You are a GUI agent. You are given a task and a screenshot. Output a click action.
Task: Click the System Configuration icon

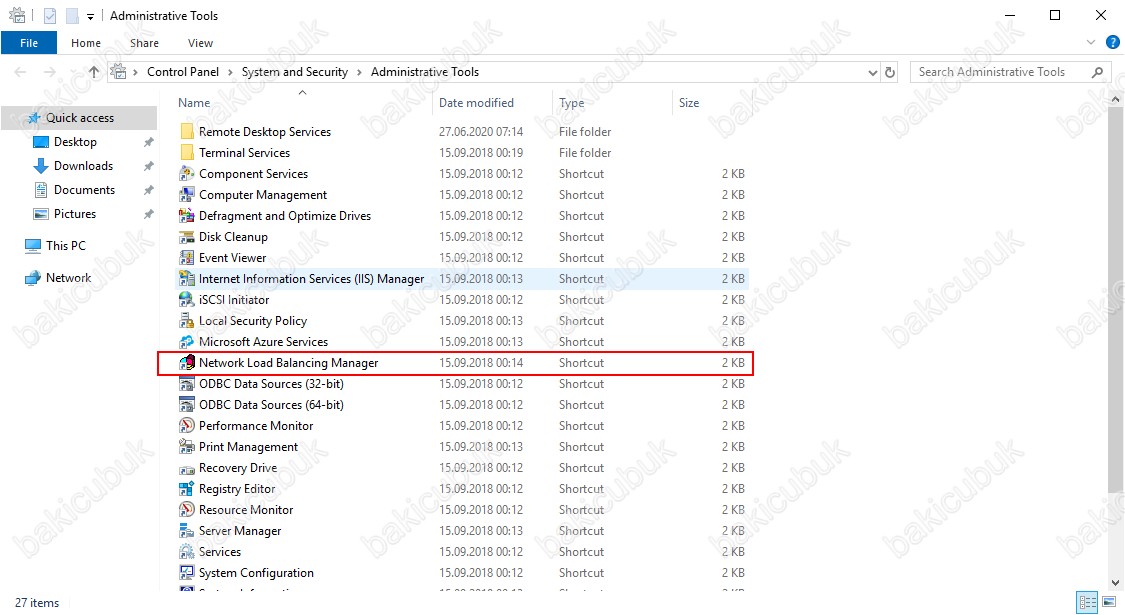pos(187,573)
